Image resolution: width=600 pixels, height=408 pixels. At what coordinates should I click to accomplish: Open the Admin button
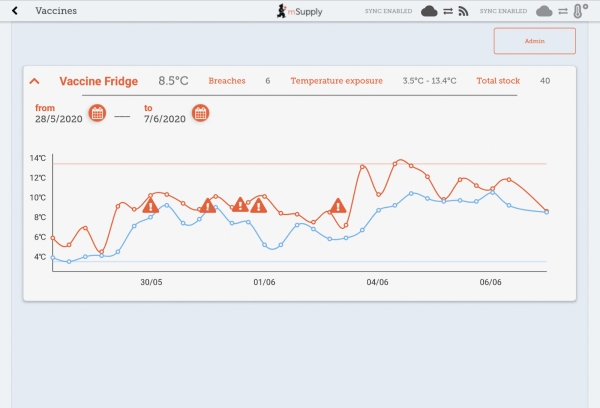[x=534, y=41]
